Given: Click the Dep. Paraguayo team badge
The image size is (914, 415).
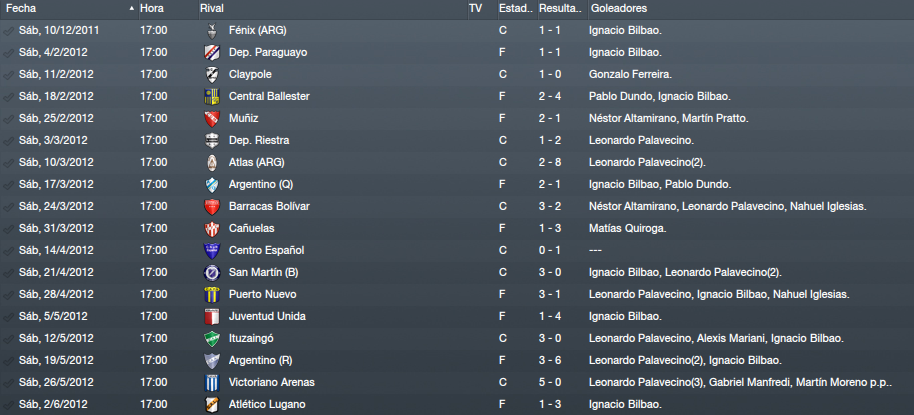Looking at the screenshot, I should pyautogui.click(x=212, y=52).
